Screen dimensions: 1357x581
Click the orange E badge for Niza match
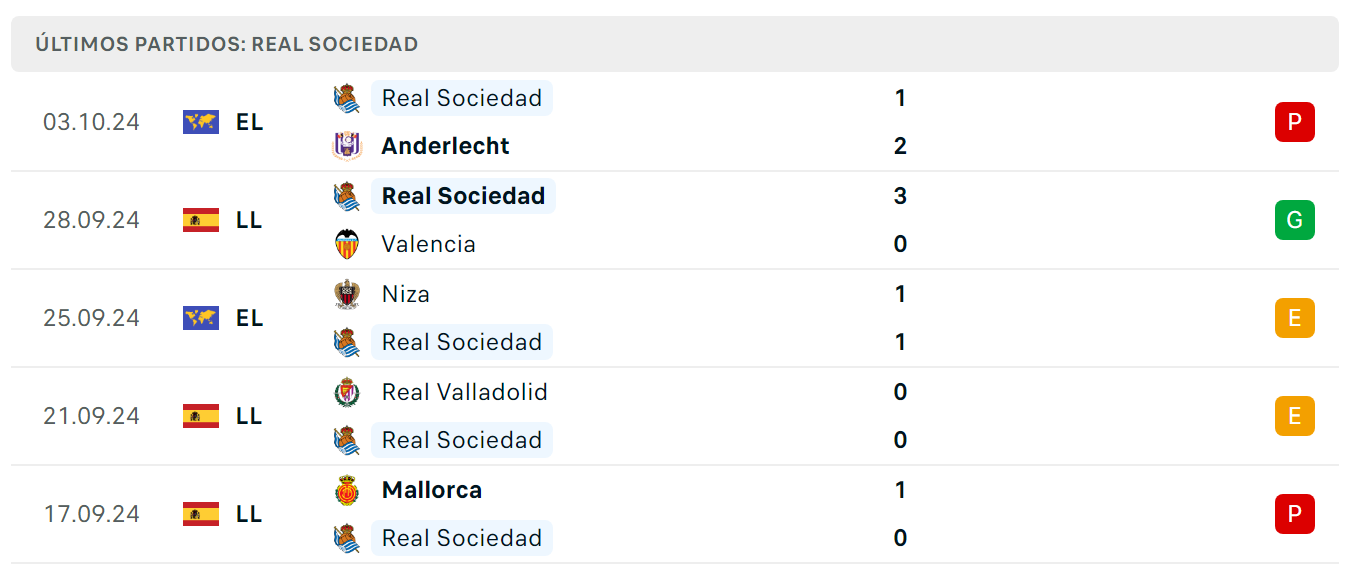(1295, 318)
